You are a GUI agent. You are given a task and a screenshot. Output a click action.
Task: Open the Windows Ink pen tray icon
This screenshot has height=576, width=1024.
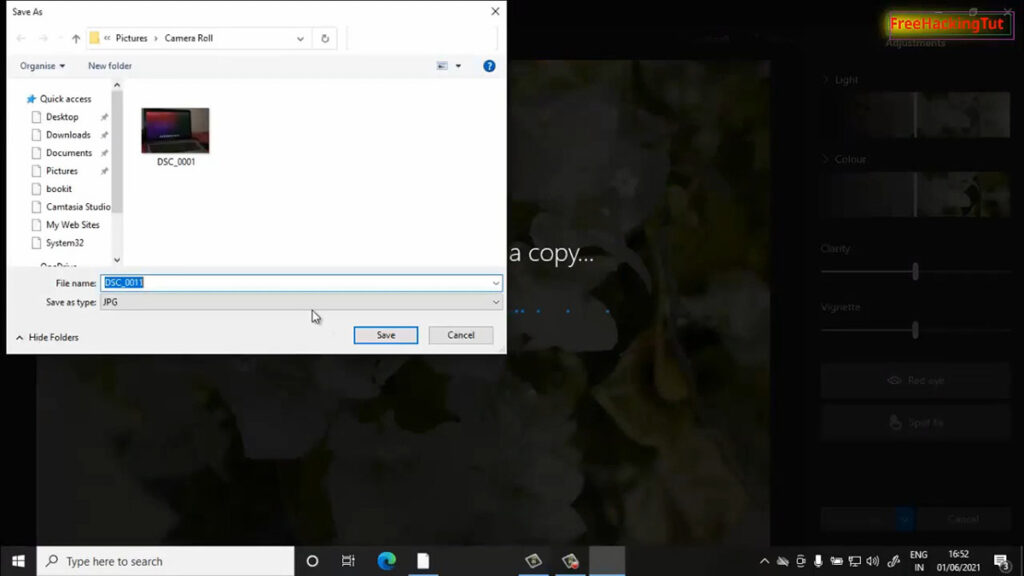(893, 561)
